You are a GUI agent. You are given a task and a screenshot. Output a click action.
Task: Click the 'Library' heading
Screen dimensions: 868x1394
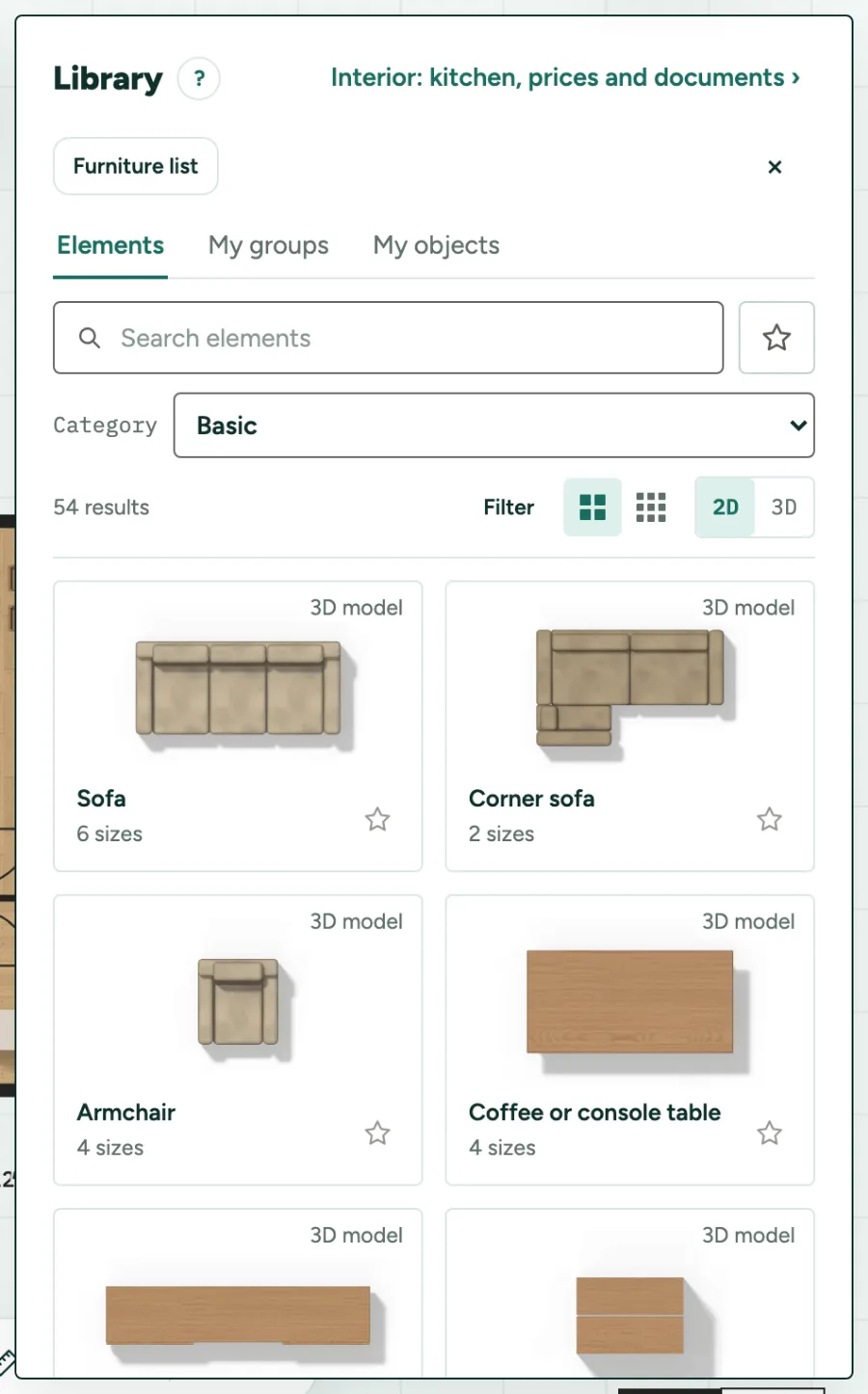(x=108, y=78)
